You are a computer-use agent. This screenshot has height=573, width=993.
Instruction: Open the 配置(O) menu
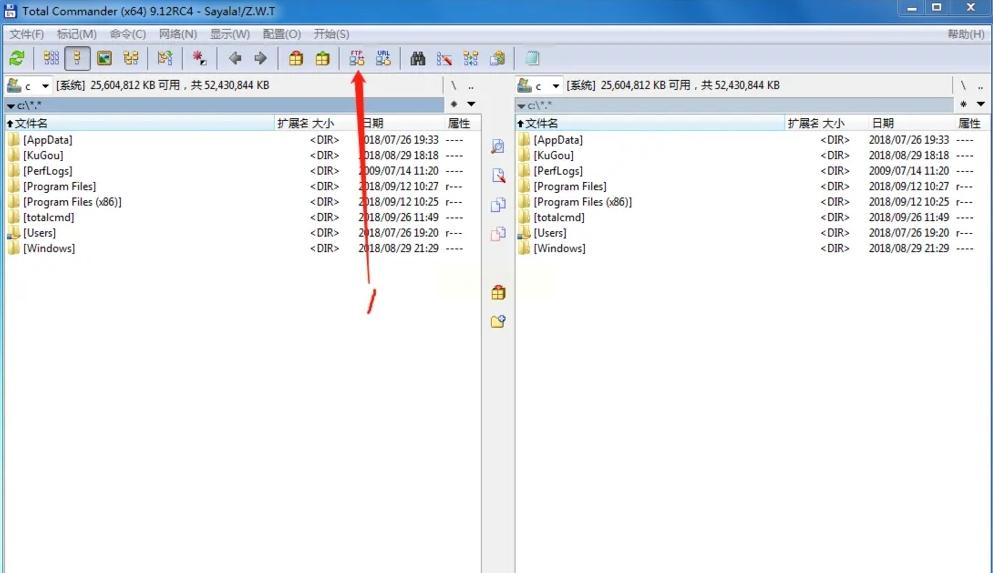pos(282,34)
